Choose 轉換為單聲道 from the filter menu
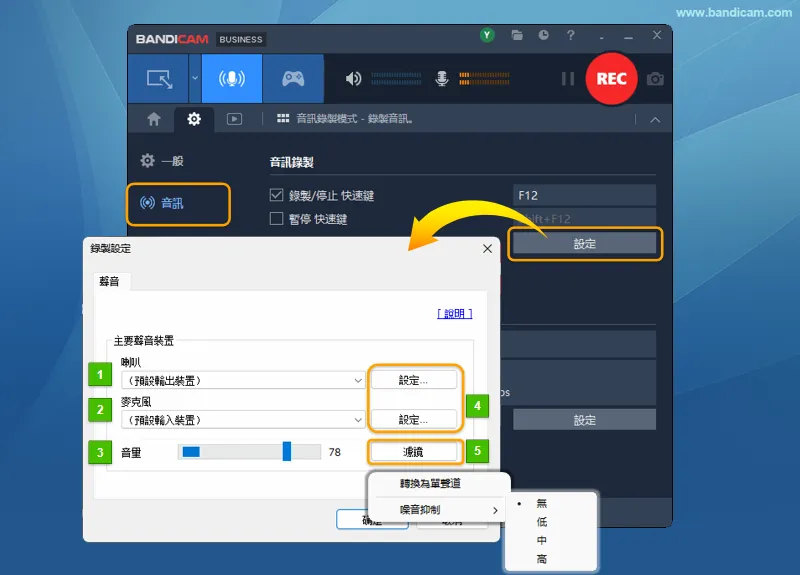 430,483
